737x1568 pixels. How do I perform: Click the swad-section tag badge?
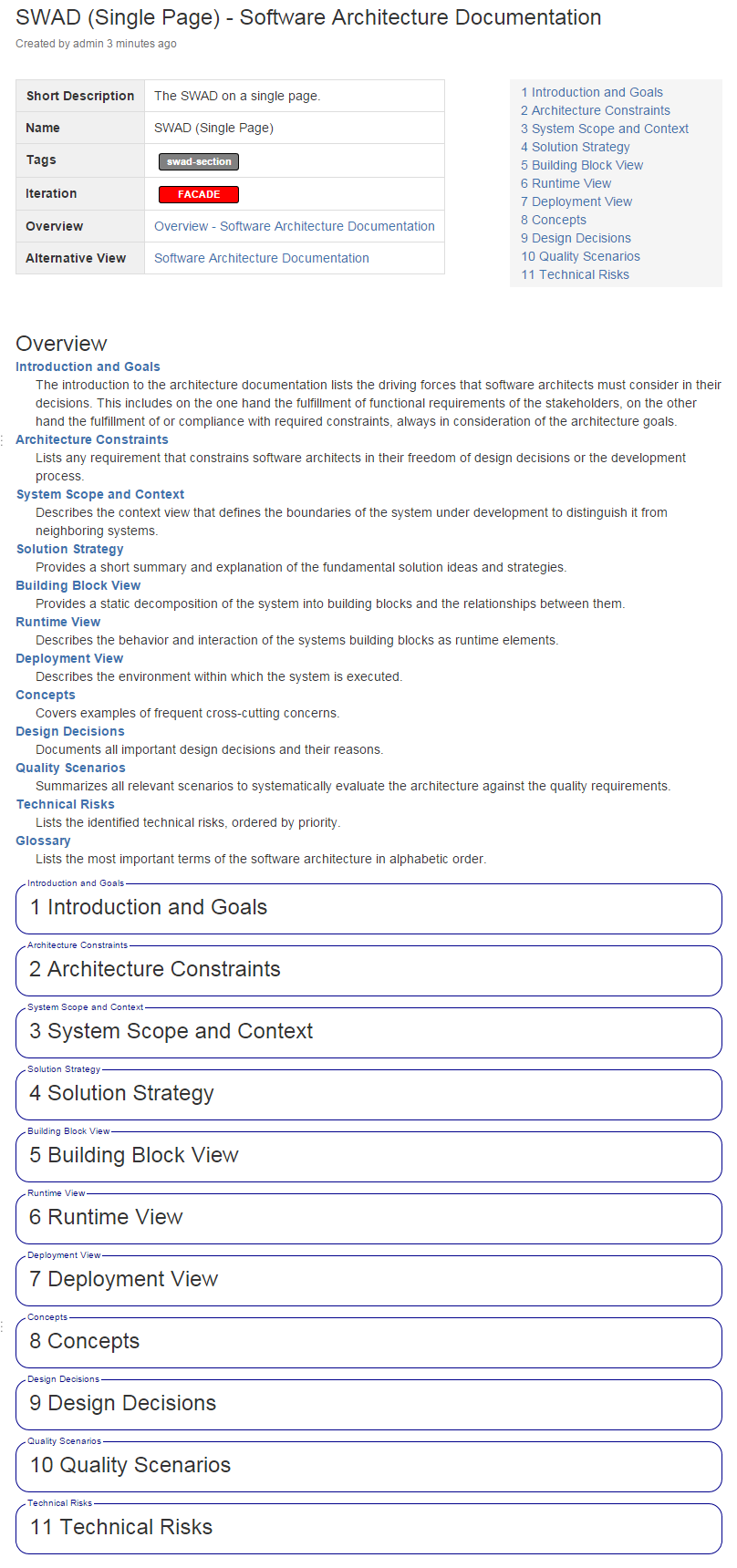pos(199,161)
